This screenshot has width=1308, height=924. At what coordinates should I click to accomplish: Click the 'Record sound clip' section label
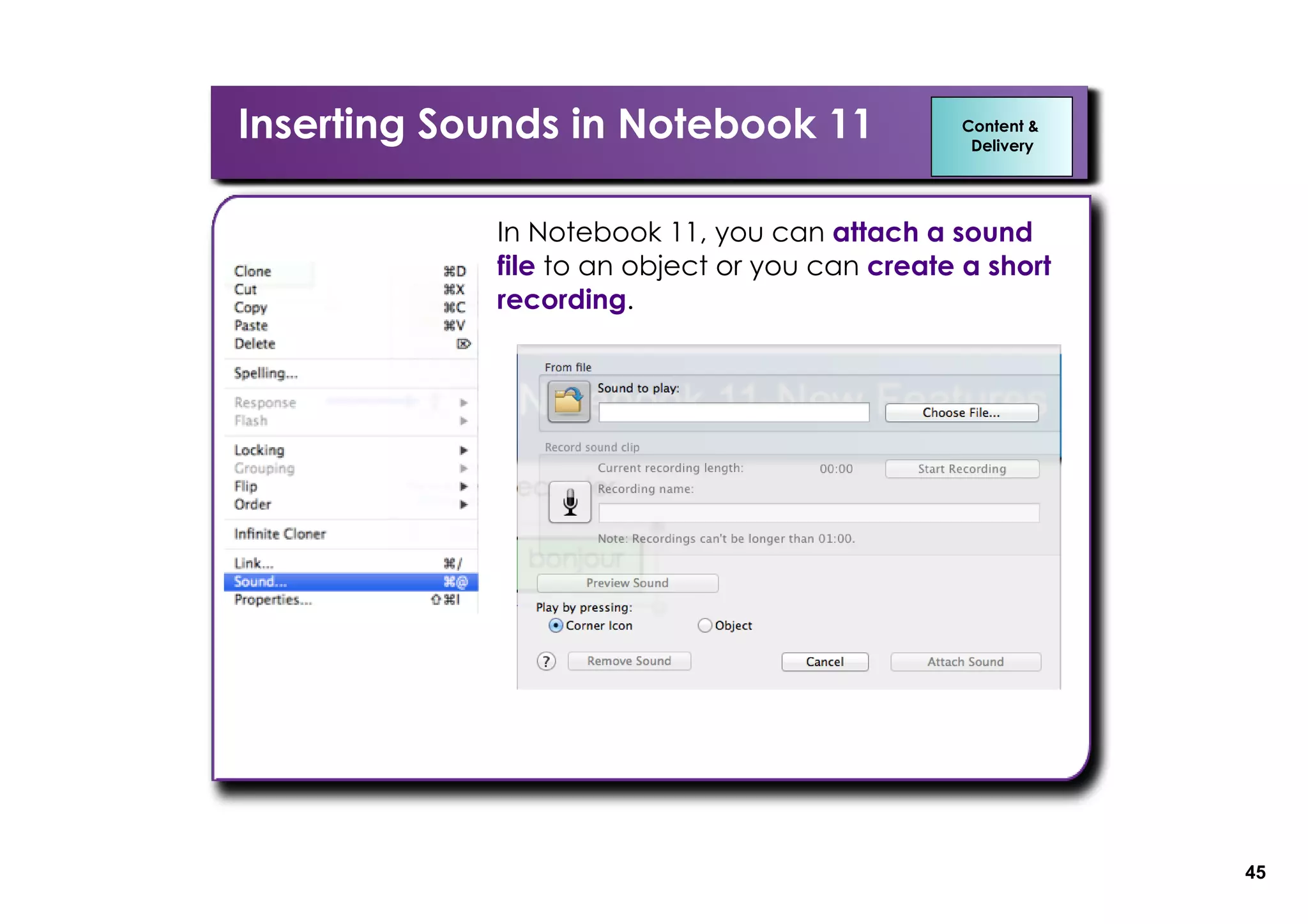coord(592,447)
